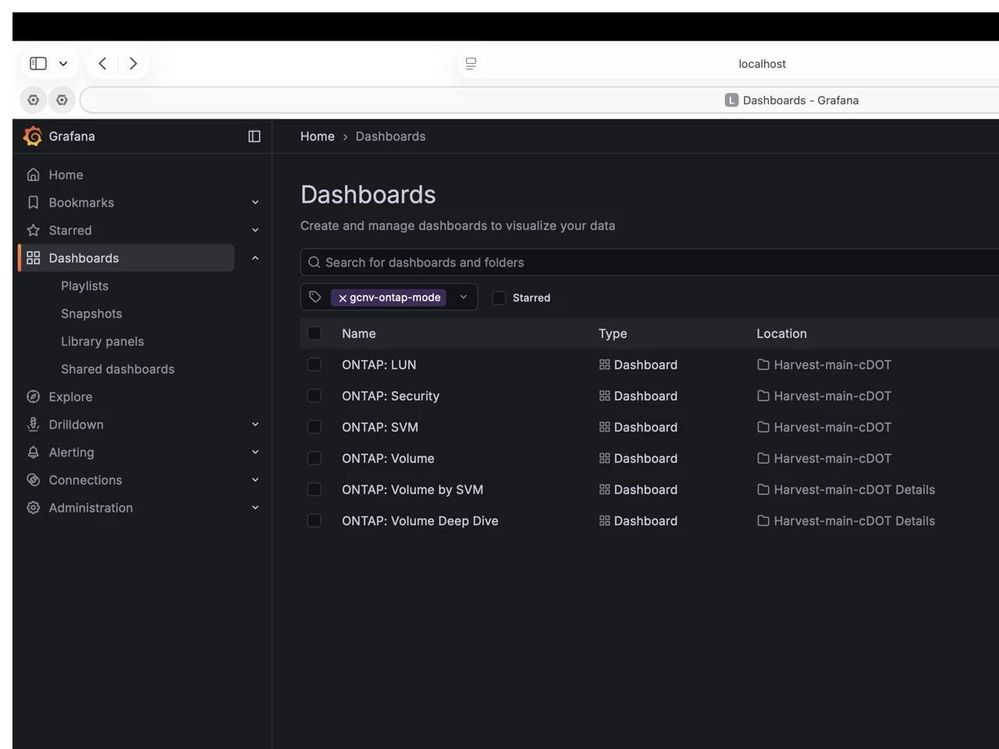Select the ONTAP: Volume Deep Dive checkbox
Screen dimensions: 999x749
(x=314, y=520)
